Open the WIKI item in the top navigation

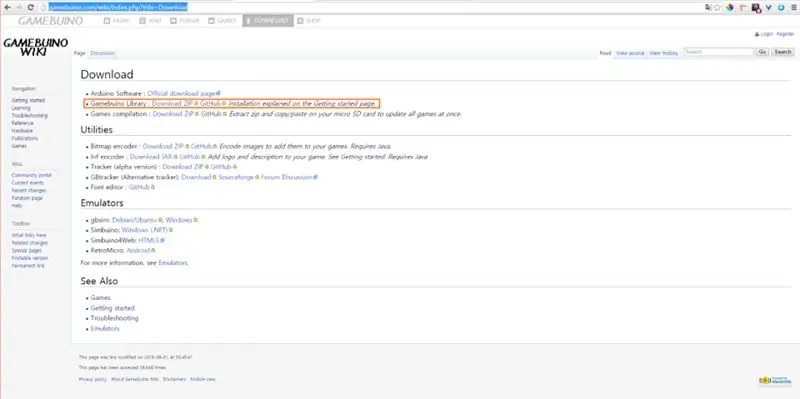[151, 21]
